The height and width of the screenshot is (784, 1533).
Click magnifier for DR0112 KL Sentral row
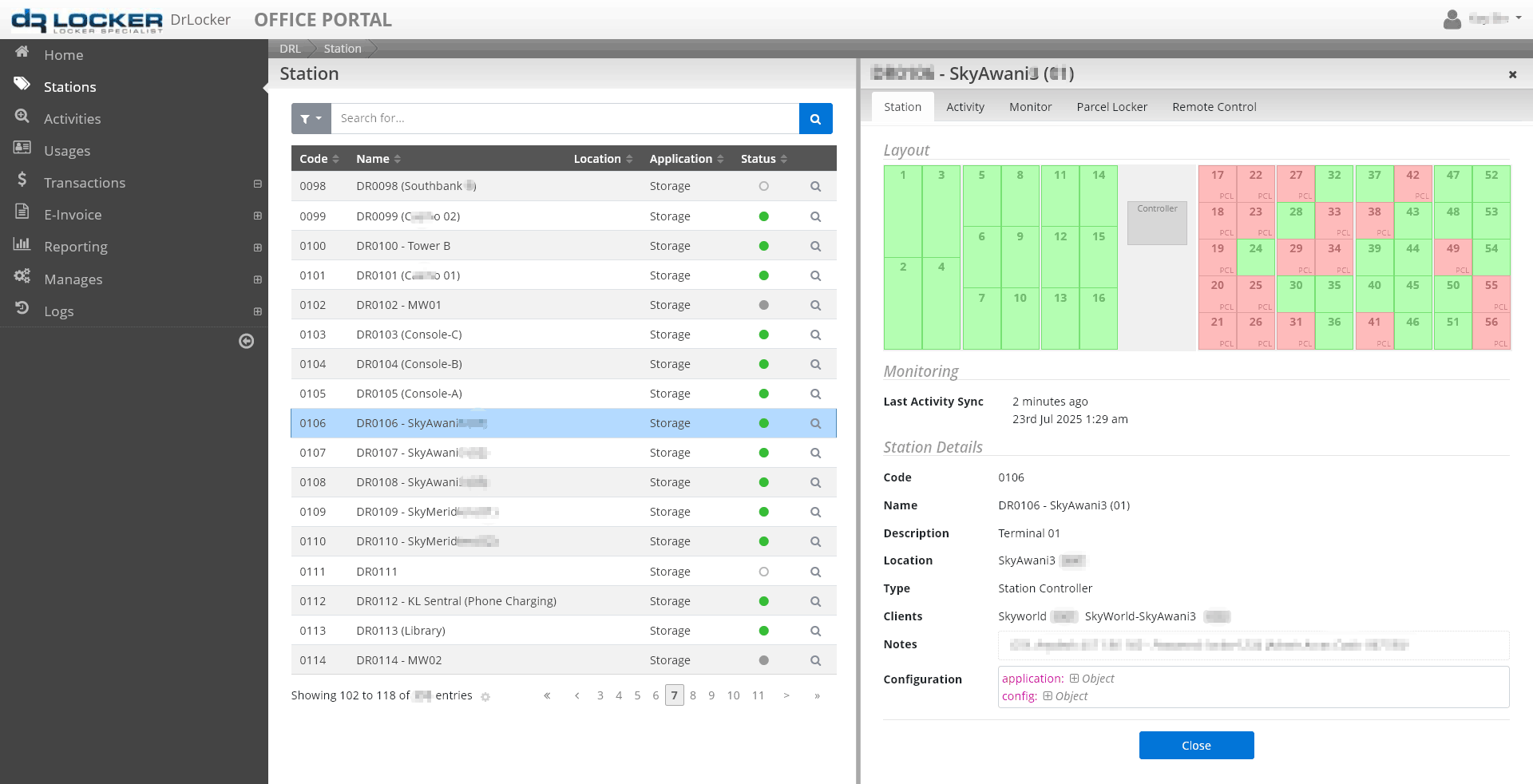click(x=815, y=601)
